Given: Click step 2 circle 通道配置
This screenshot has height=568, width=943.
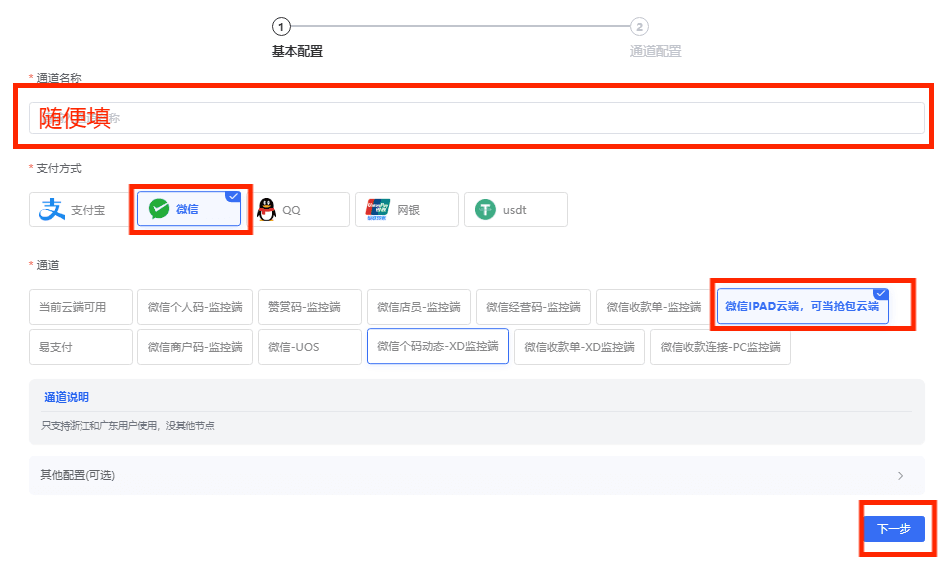Looking at the screenshot, I should click(639, 27).
